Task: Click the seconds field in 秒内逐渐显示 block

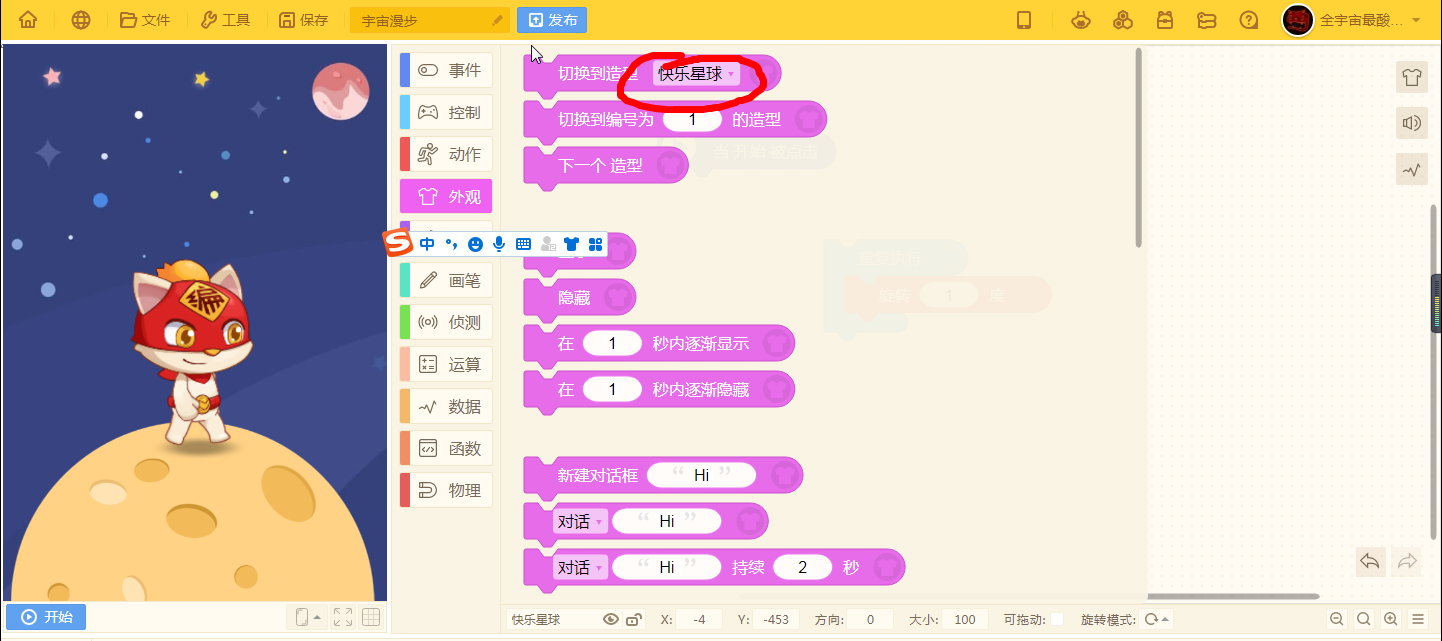Action: [612, 343]
